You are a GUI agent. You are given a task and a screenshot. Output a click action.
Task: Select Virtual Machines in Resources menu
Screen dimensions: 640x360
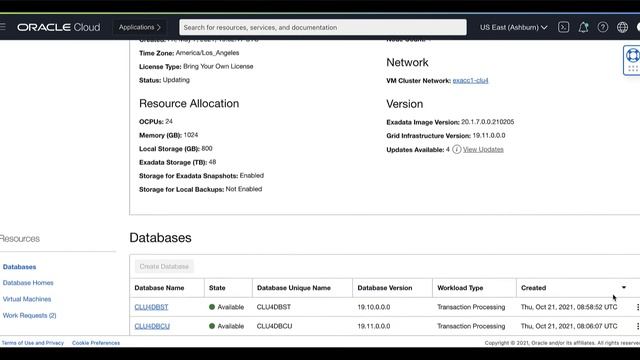point(27,299)
